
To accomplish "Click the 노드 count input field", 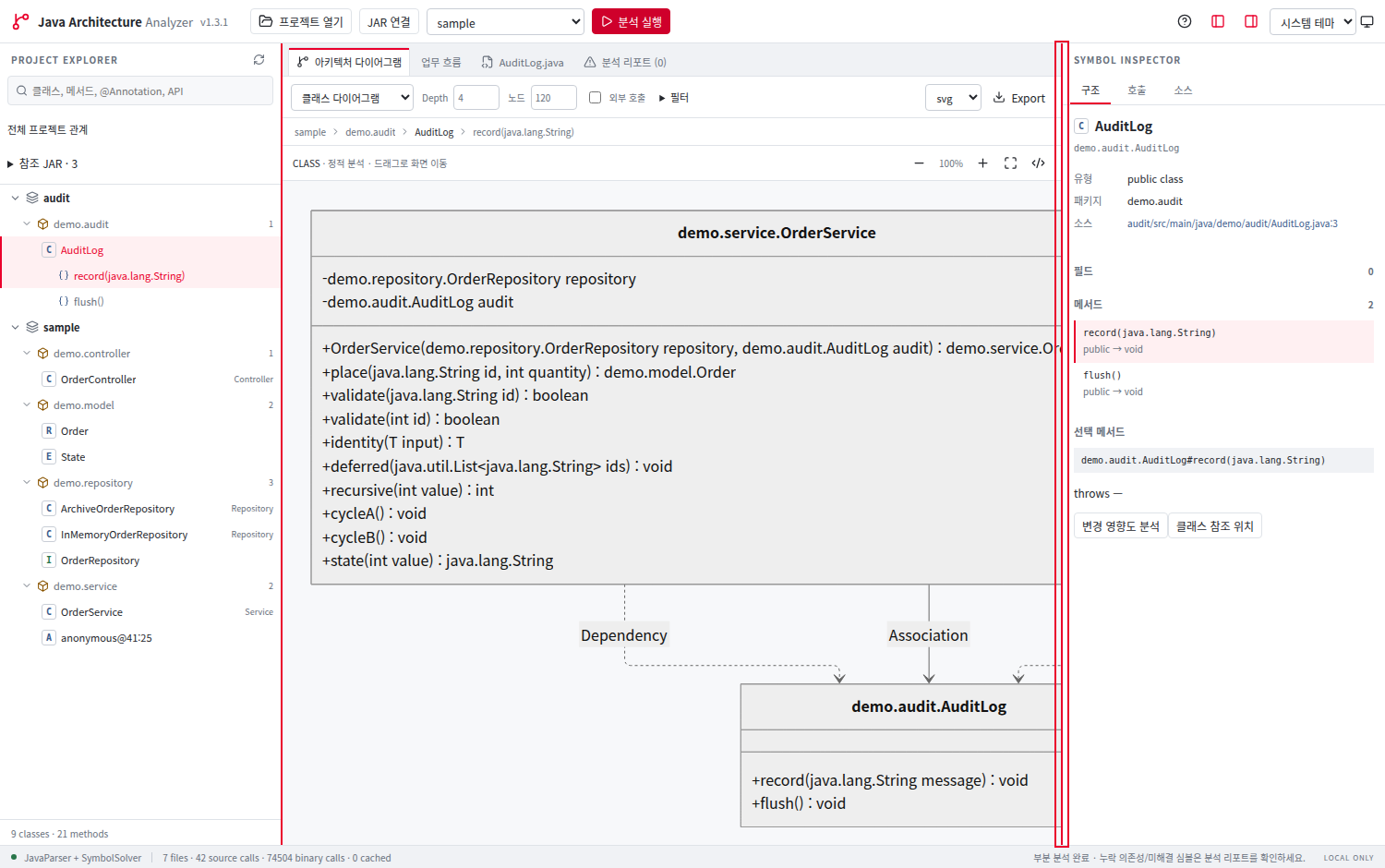I will [x=554, y=98].
